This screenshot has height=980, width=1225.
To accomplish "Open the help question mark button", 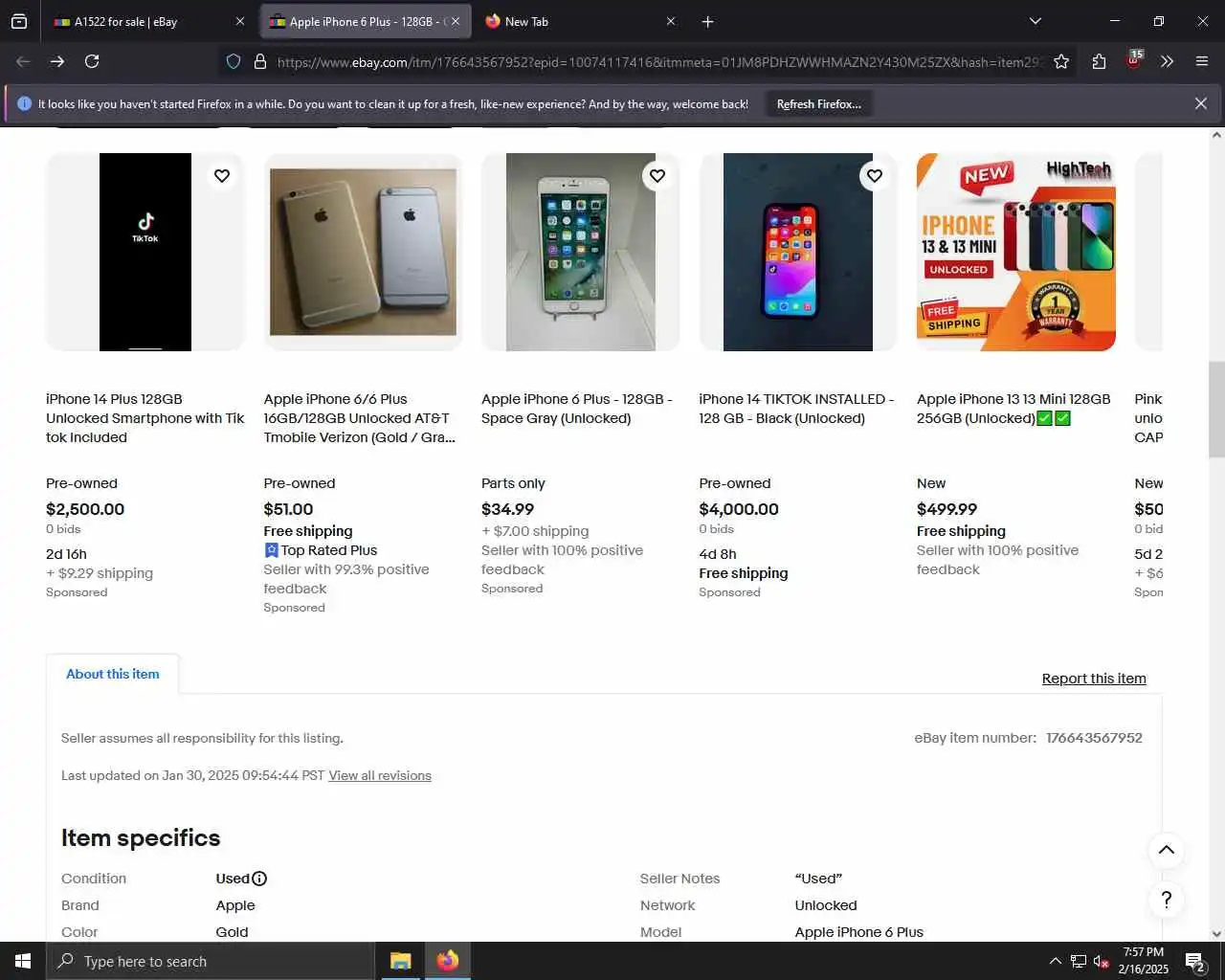I will pos(1167,900).
